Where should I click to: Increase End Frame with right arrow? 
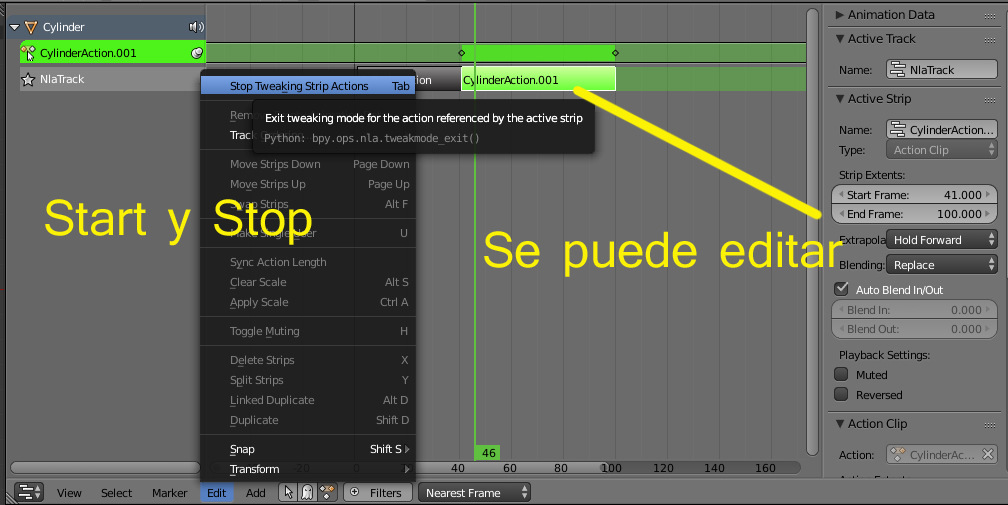click(x=989, y=214)
